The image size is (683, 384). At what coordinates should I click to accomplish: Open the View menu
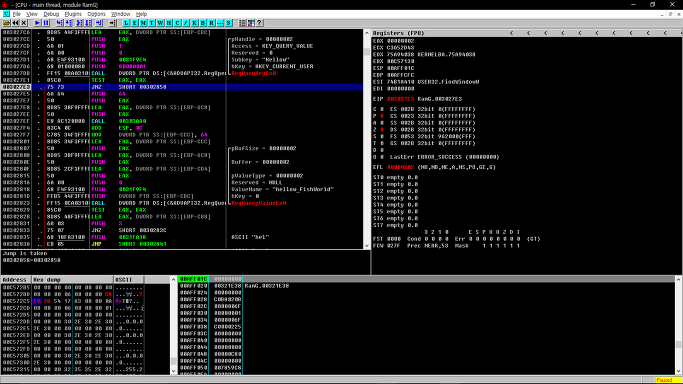point(32,14)
